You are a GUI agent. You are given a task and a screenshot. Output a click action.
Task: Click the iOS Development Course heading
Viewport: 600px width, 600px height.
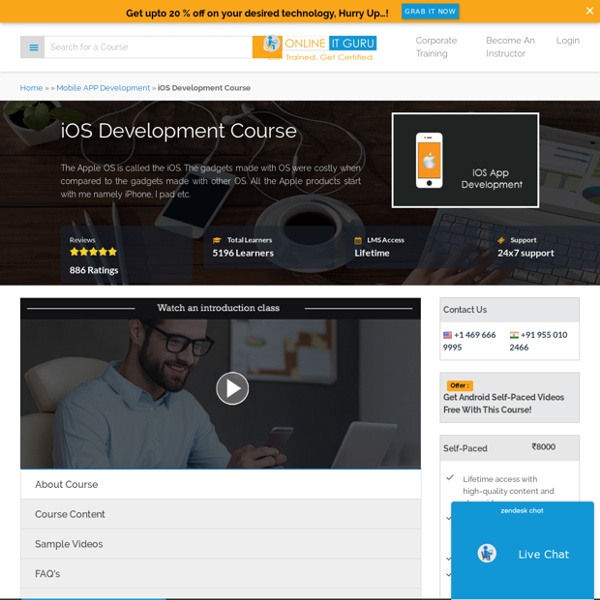[179, 131]
